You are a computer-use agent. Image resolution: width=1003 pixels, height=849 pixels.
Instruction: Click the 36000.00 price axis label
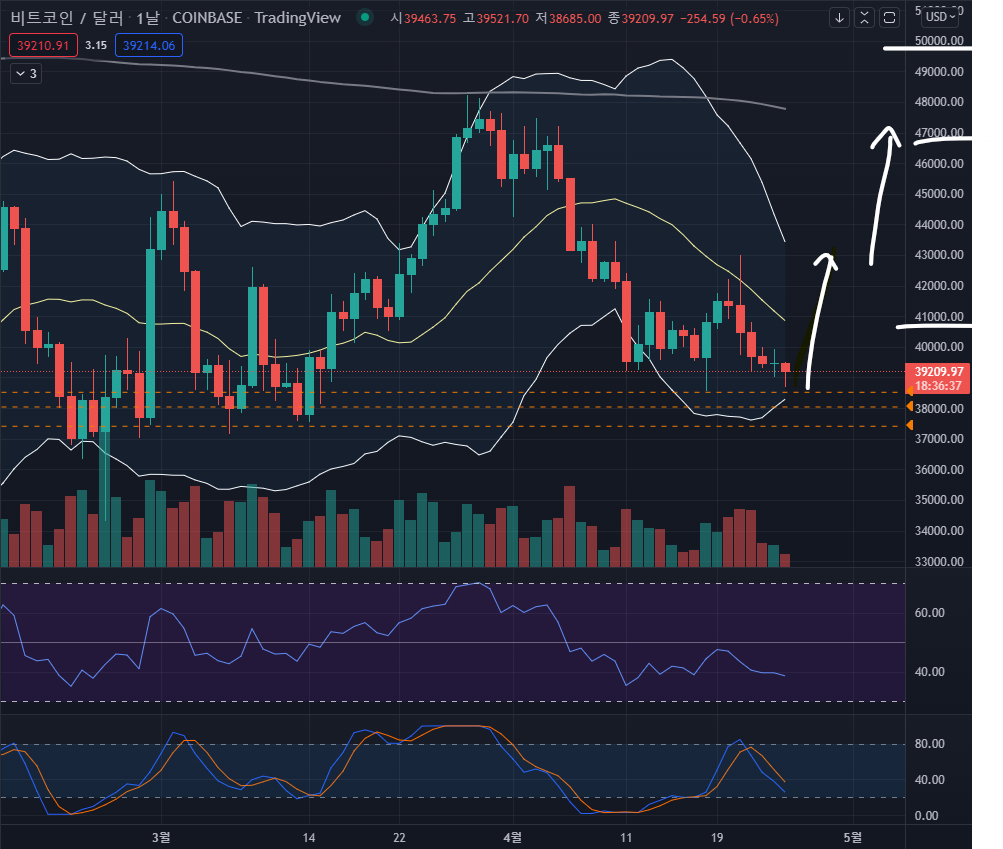click(x=939, y=470)
